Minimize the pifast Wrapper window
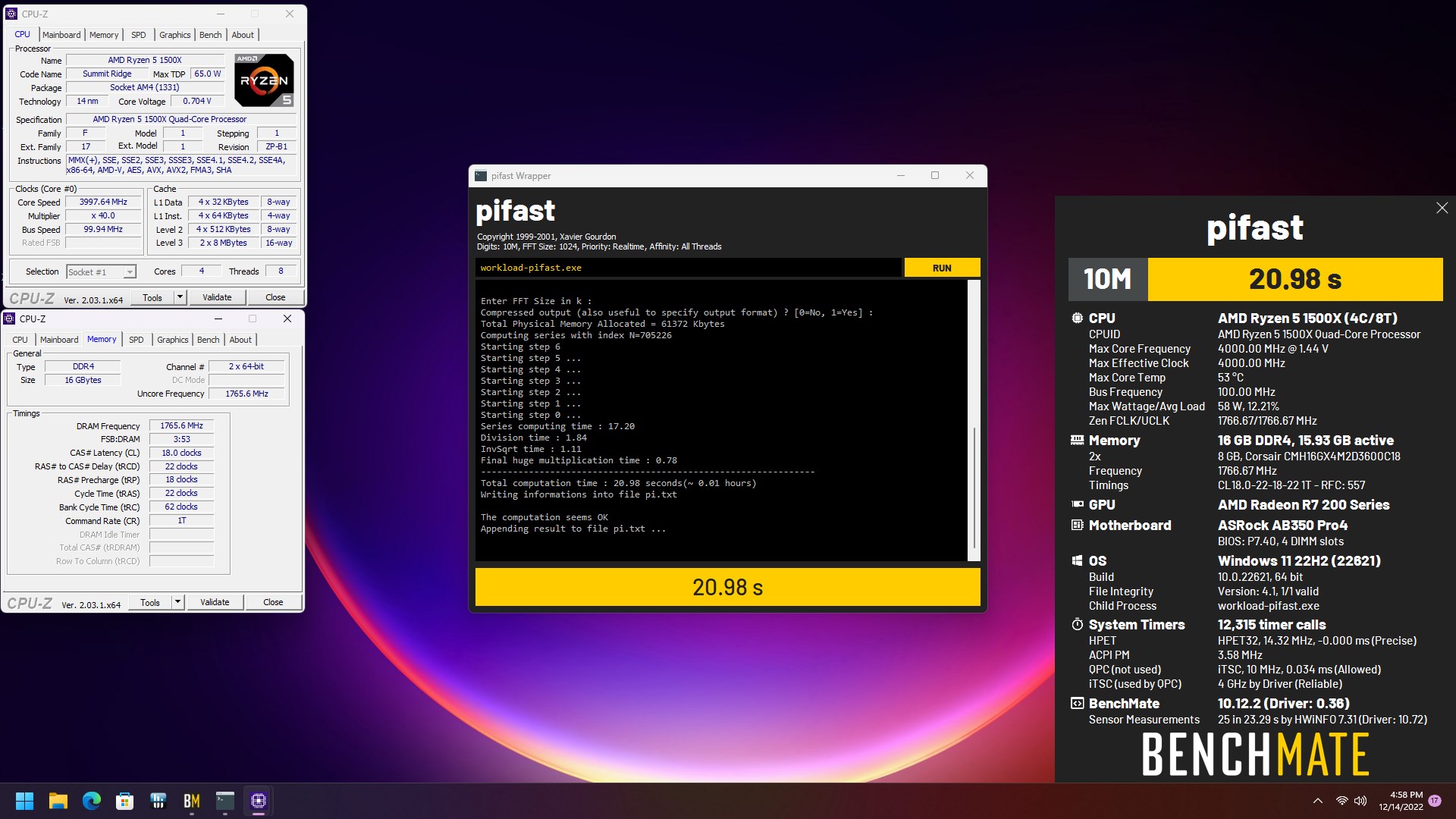Screen dimensions: 1456x819 click(x=901, y=175)
